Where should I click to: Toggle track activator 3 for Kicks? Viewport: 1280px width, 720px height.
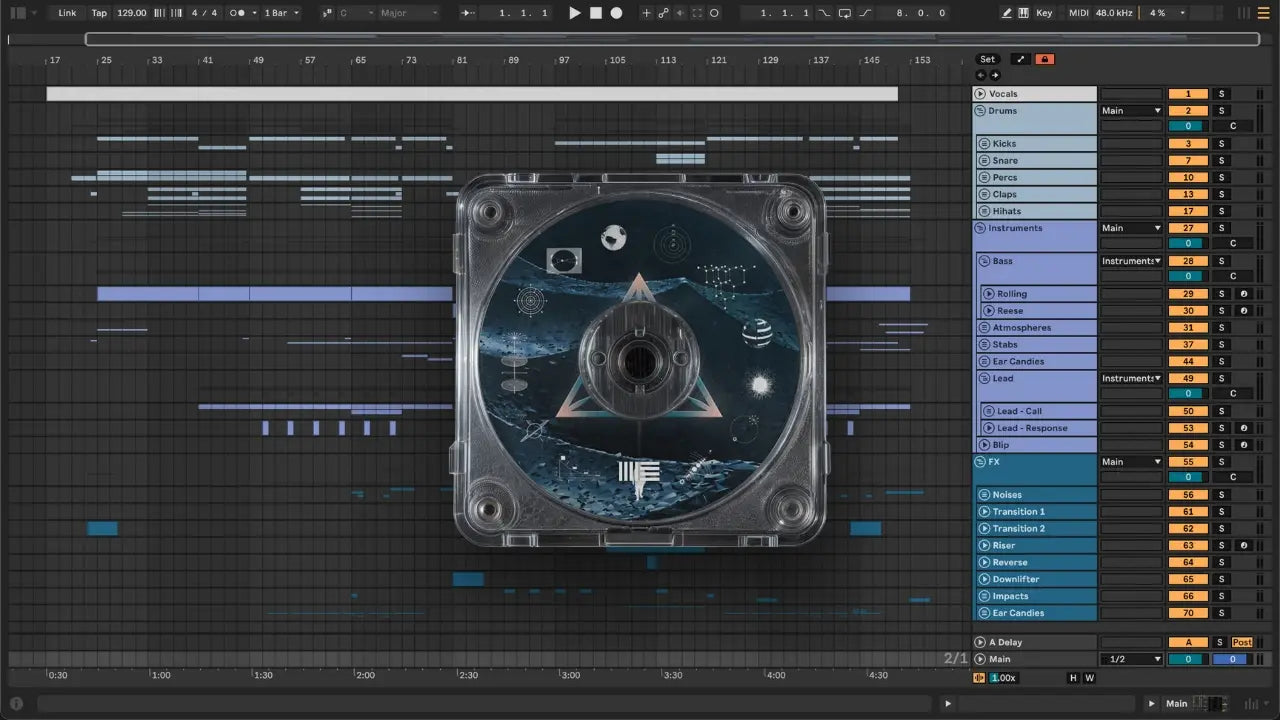1188,144
